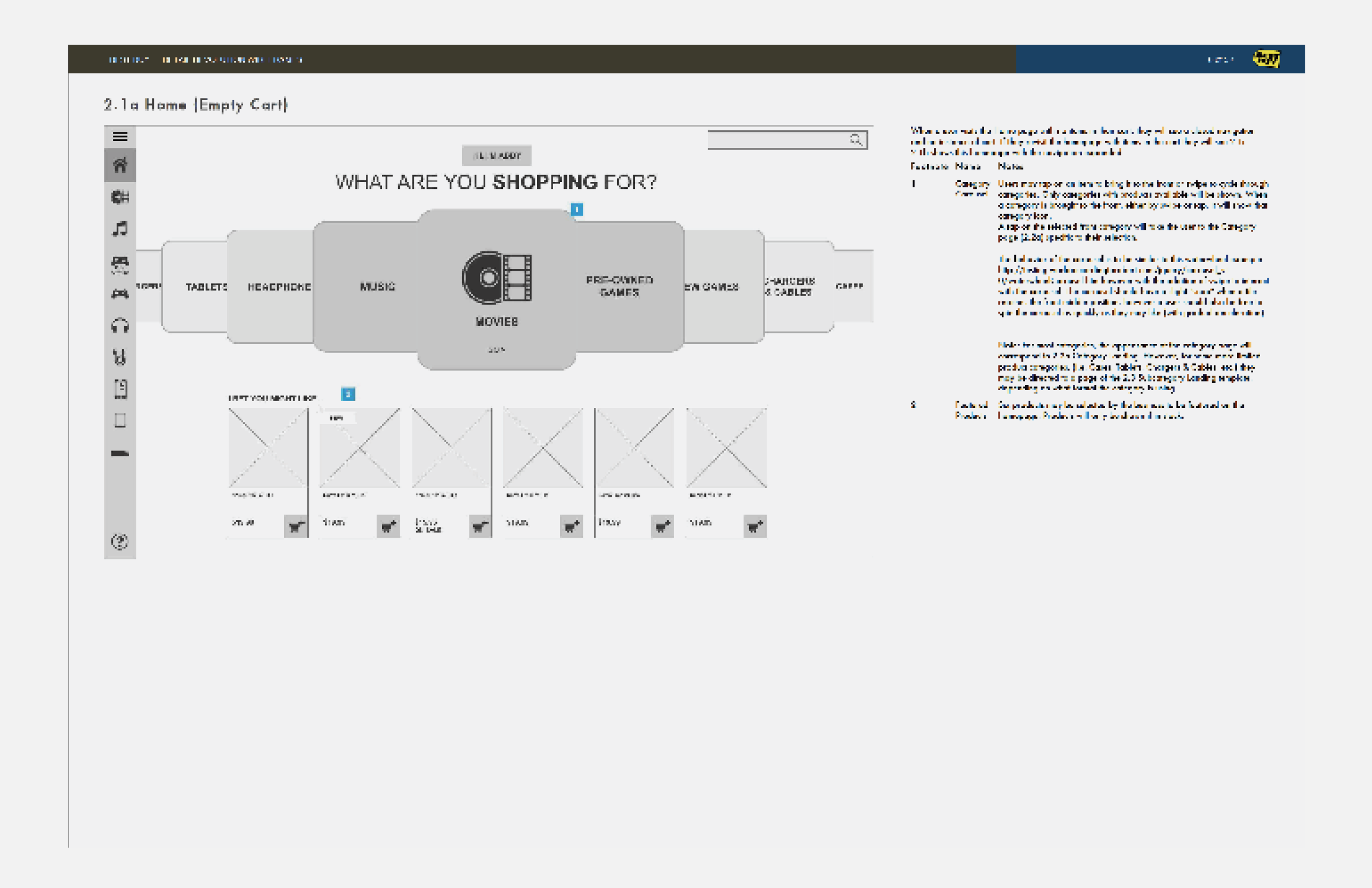Select the Home icon in sidebar
The width and height of the screenshot is (1372, 888).
point(120,166)
